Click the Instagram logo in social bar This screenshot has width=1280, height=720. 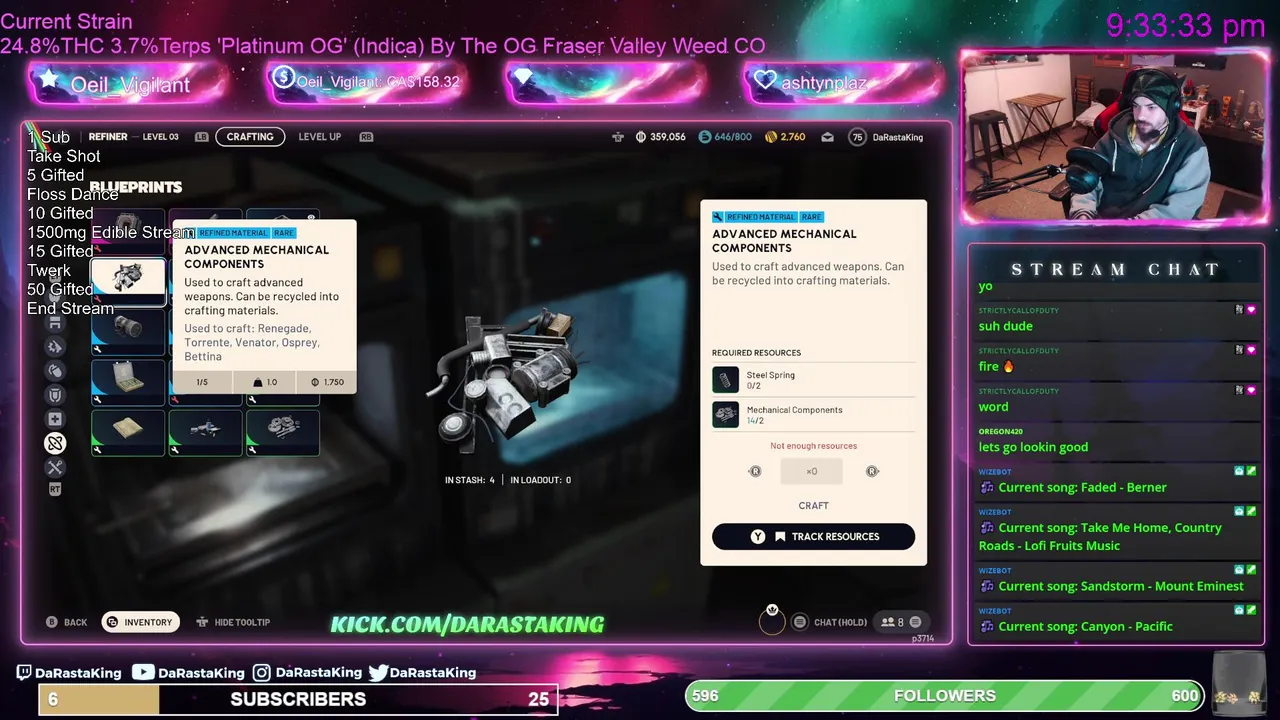click(262, 673)
